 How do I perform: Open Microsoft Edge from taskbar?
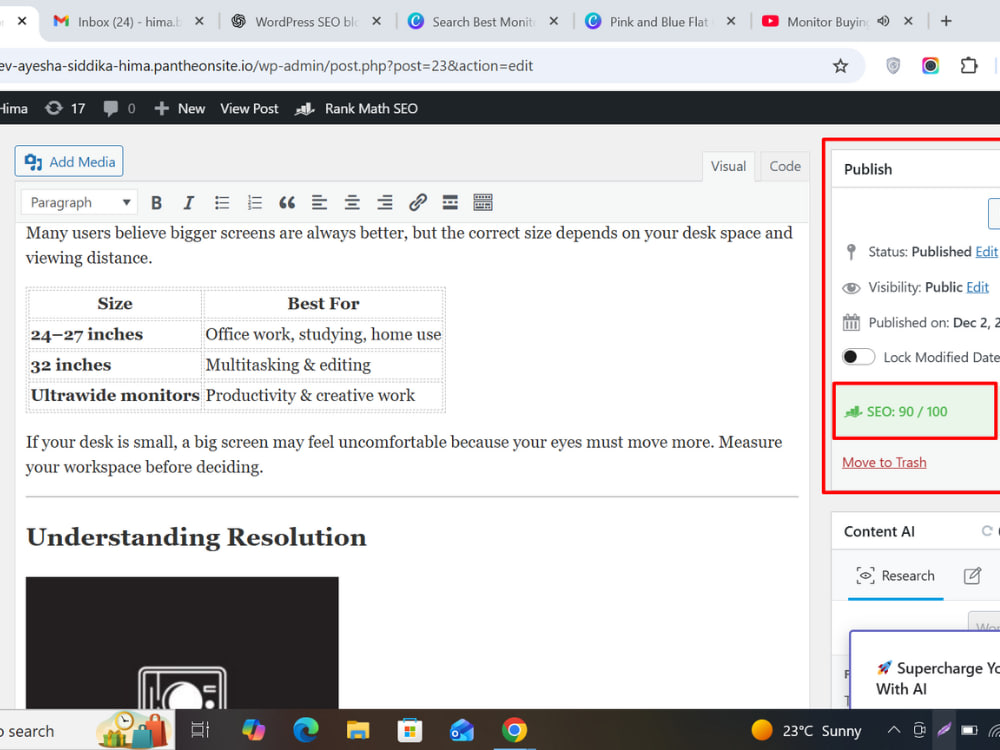(x=305, y=730)
